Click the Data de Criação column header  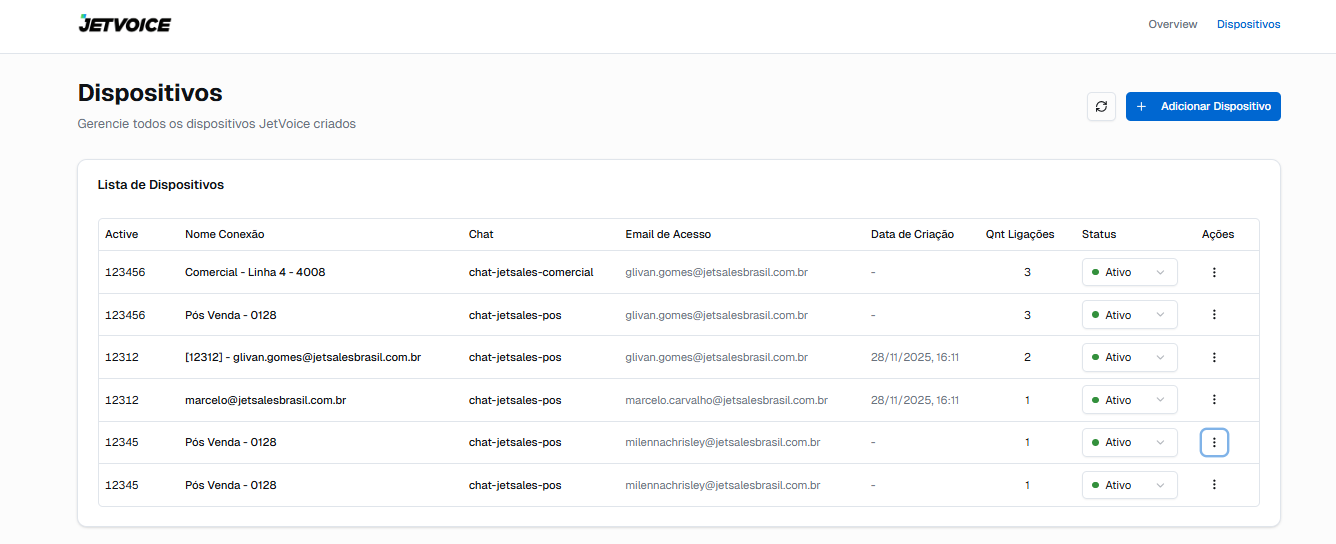tap(912, 235)
